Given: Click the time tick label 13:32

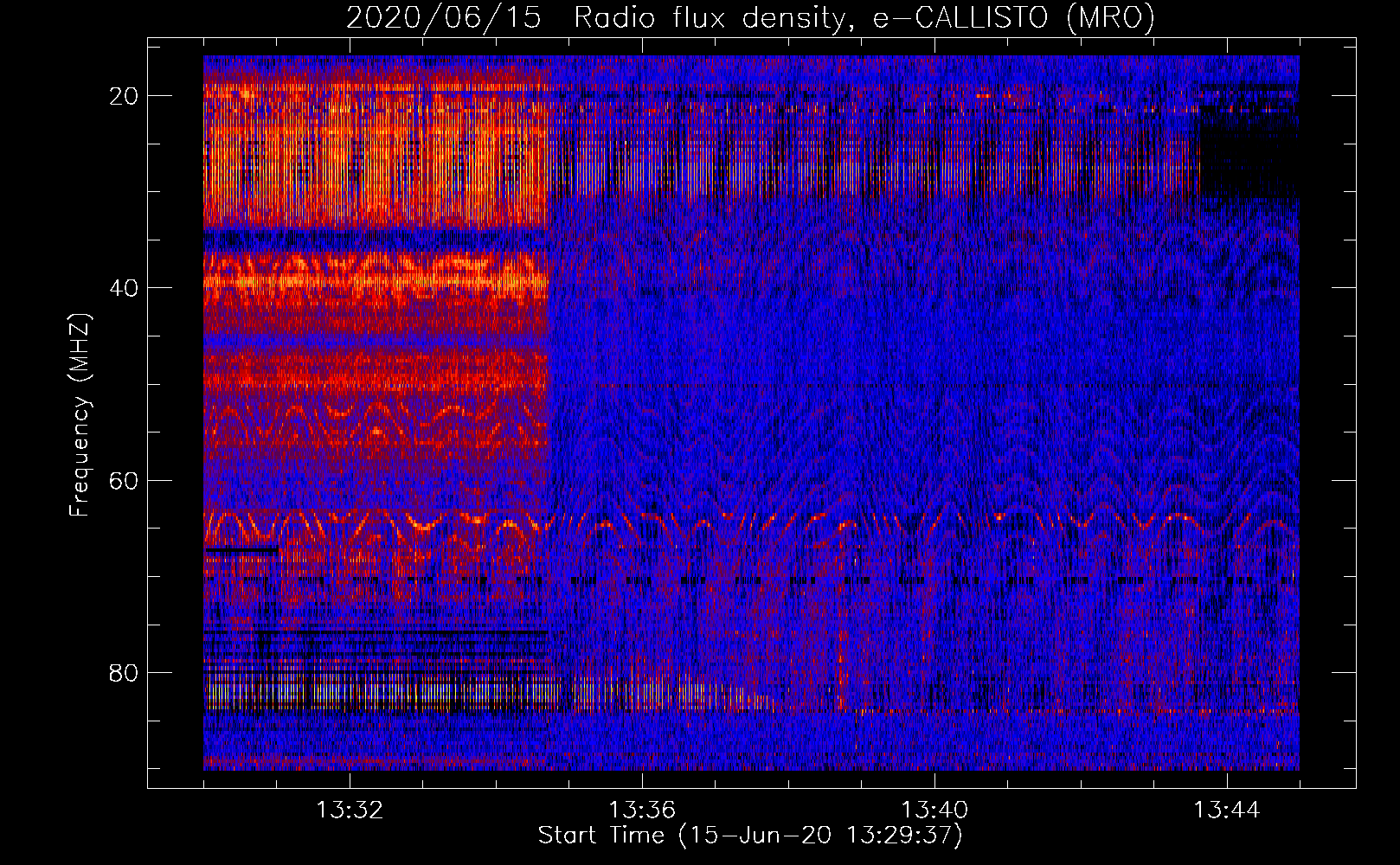Looking at the screenshot, I should [x=350, y=810].
